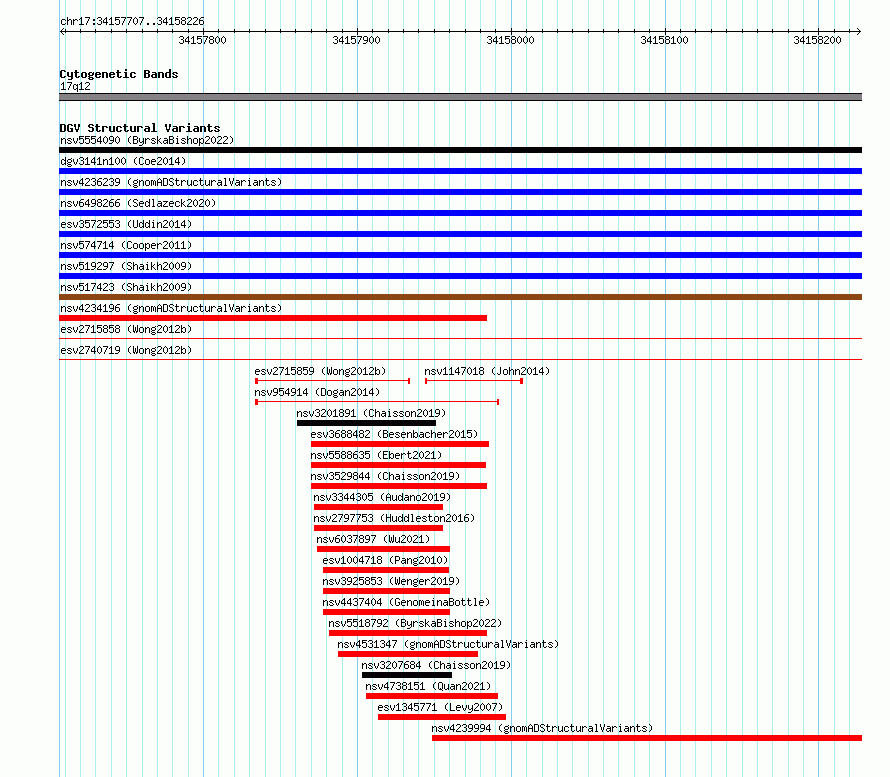The image size is (890, 777).
Task: Open esv1345771 (Levy2007) label
Action: (440, 707)
